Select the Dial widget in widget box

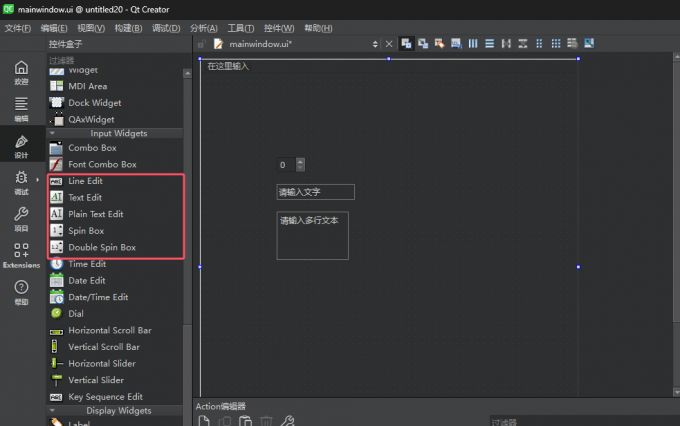76,313
